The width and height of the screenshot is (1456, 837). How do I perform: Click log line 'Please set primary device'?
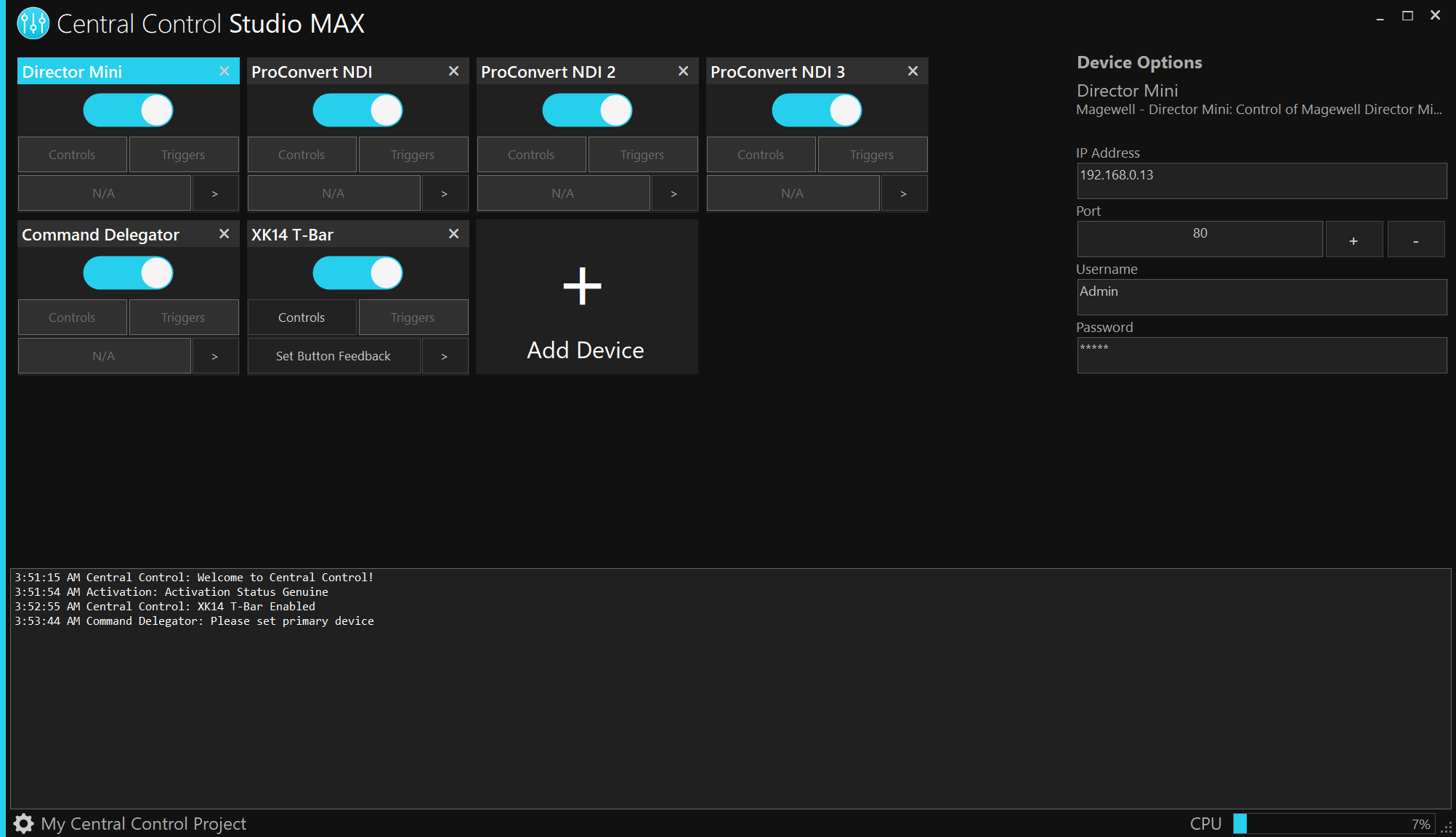[x=194, y=620]
